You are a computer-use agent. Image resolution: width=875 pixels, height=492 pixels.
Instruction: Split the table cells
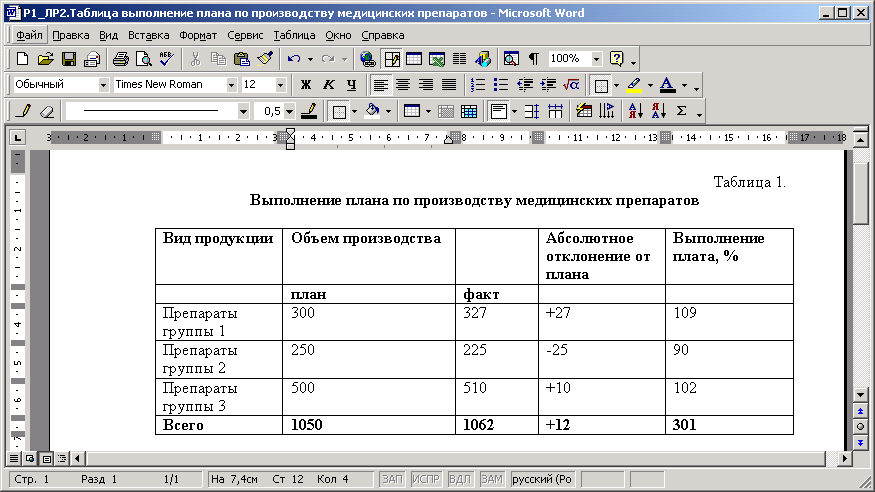(469, 111)
